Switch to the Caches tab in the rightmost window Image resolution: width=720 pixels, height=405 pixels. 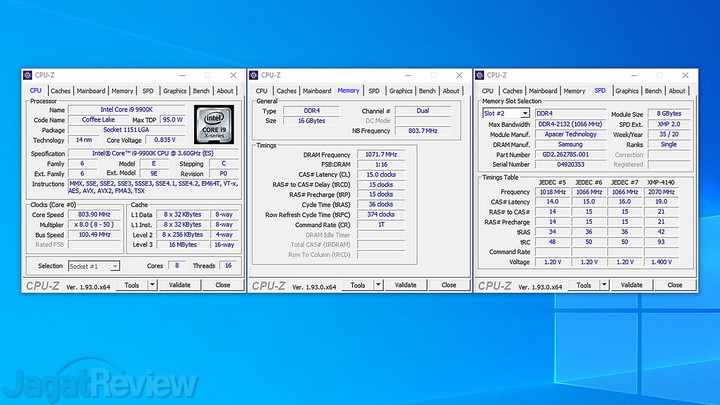pyautogui.click(x=514, y=90)
